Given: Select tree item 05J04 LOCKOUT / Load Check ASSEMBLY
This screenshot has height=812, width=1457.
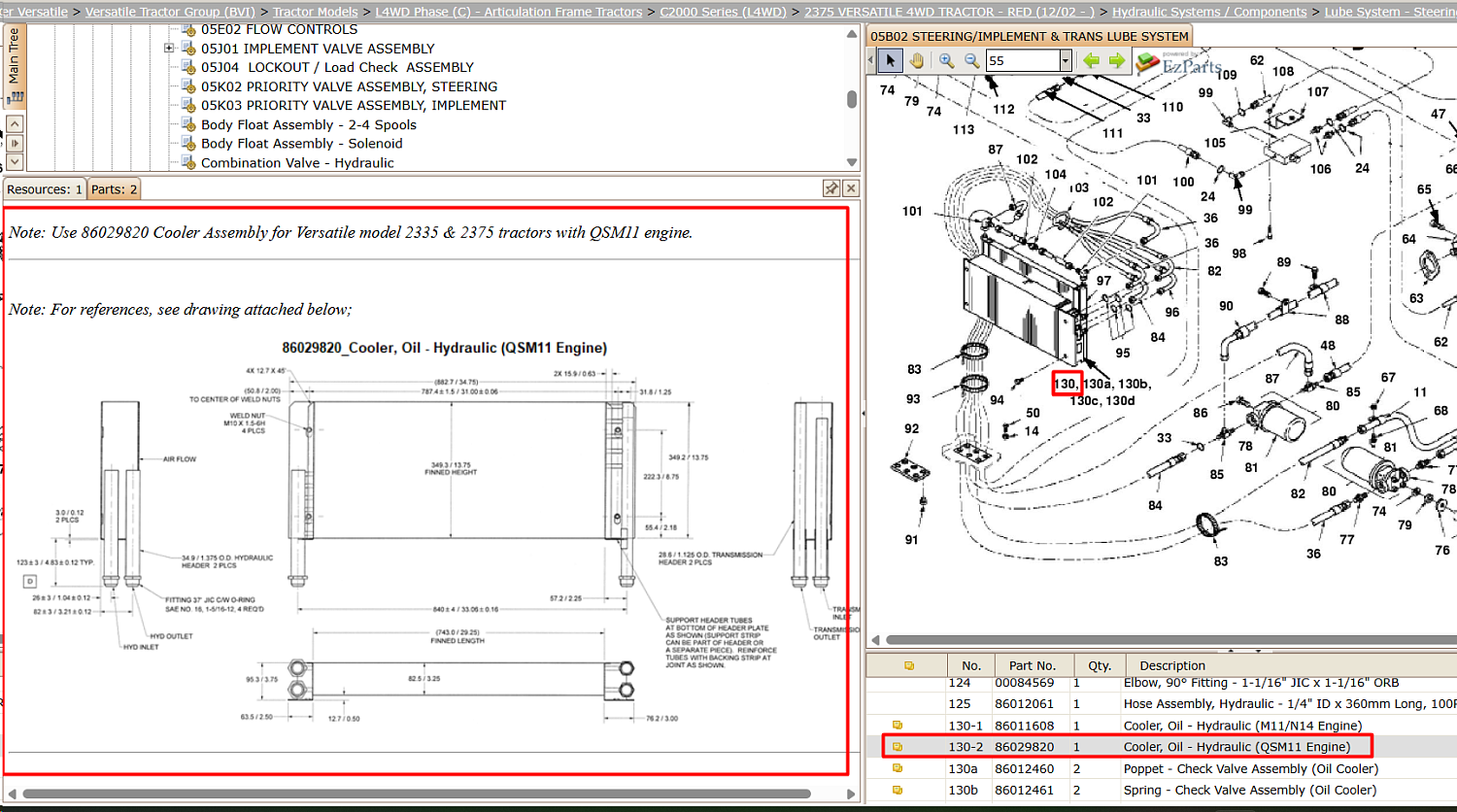Looking at the screenshot, I should 338,67.
